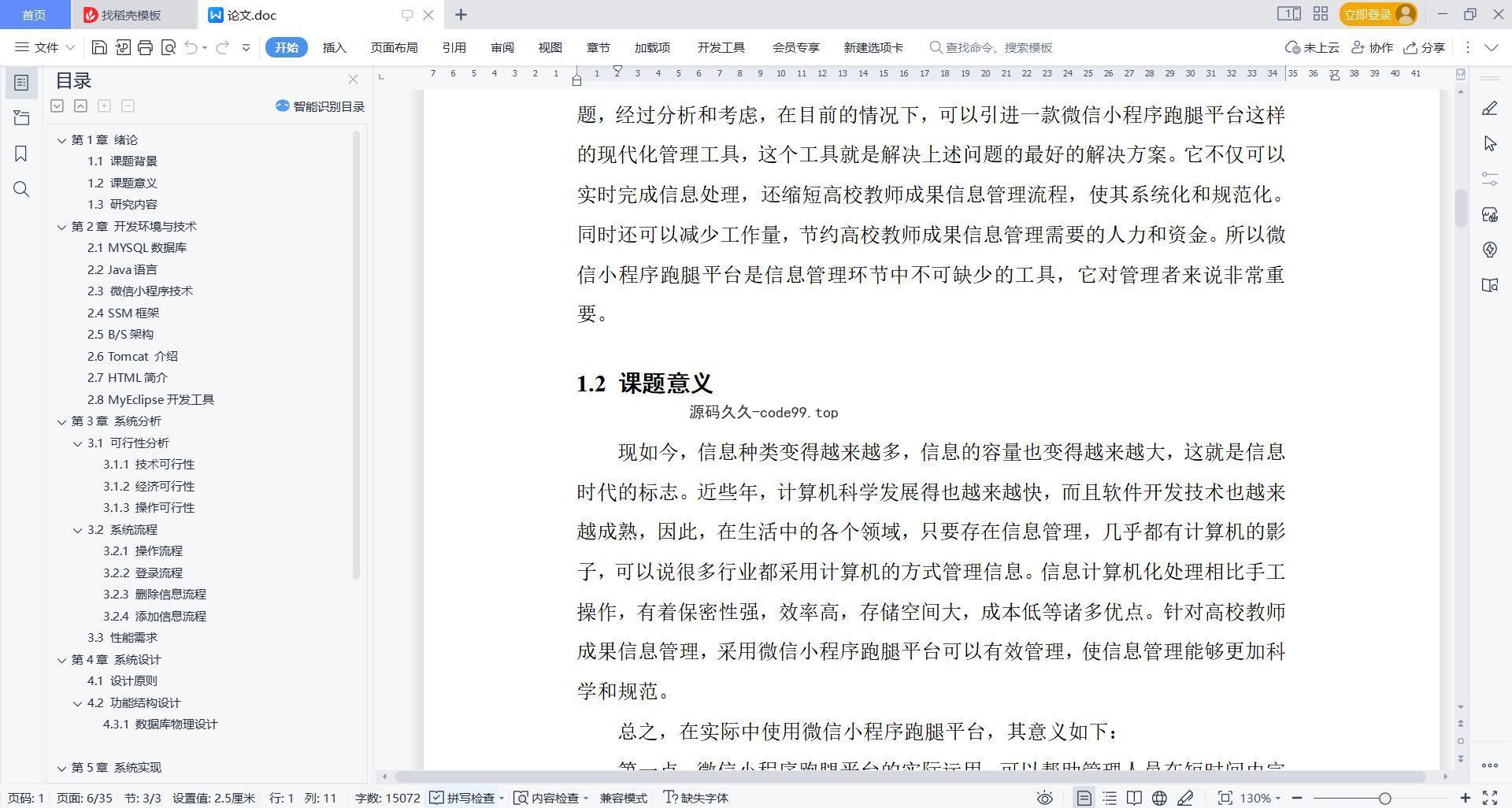Open quick access toolbar customize arrow
The height and width of the screenshot is (808, 1512).
pyautogui.click(x=246, y=47)
